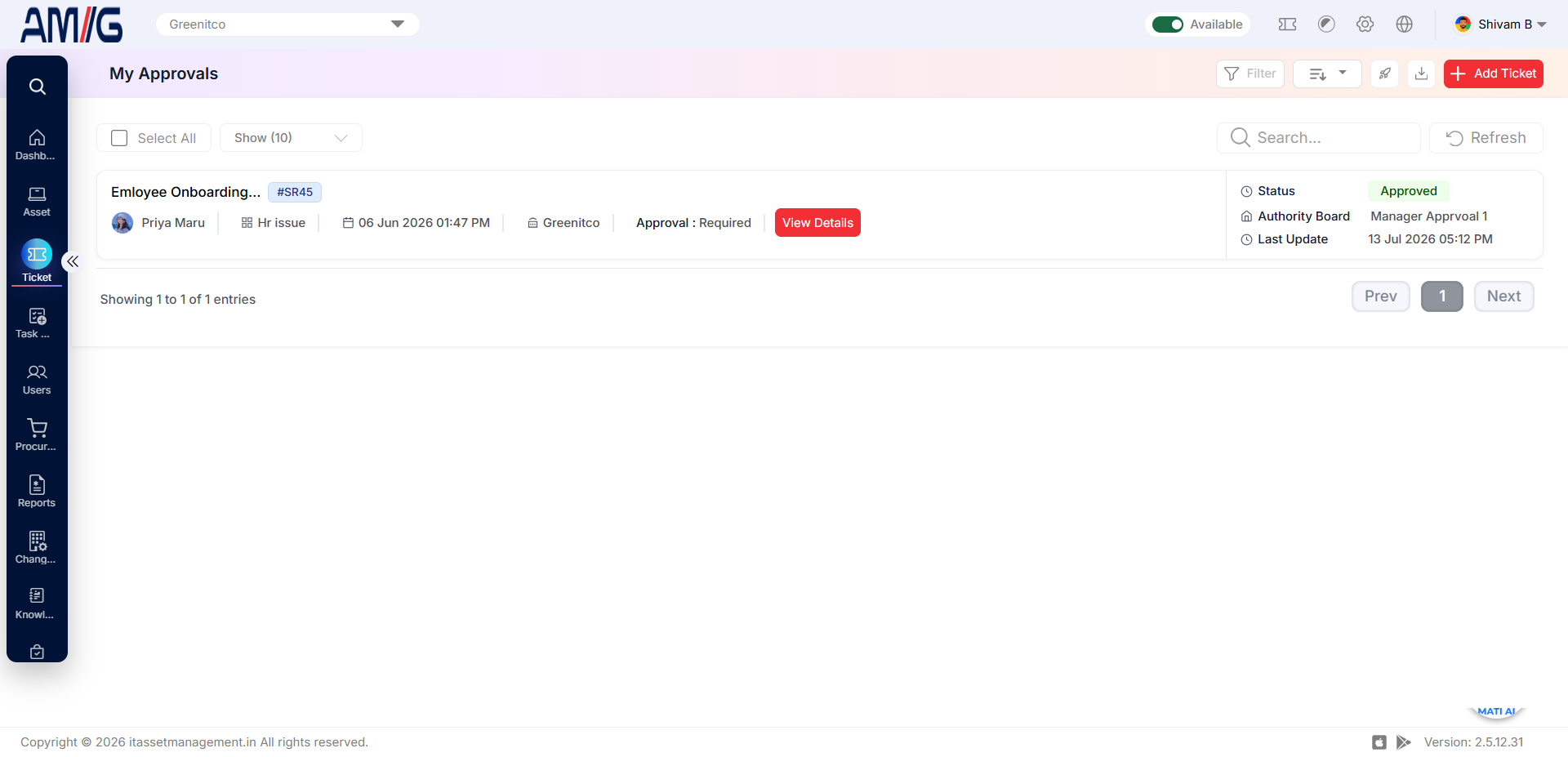Click the Refresh button
The image size is (1568, 757).
click(x=1486, y=138)
